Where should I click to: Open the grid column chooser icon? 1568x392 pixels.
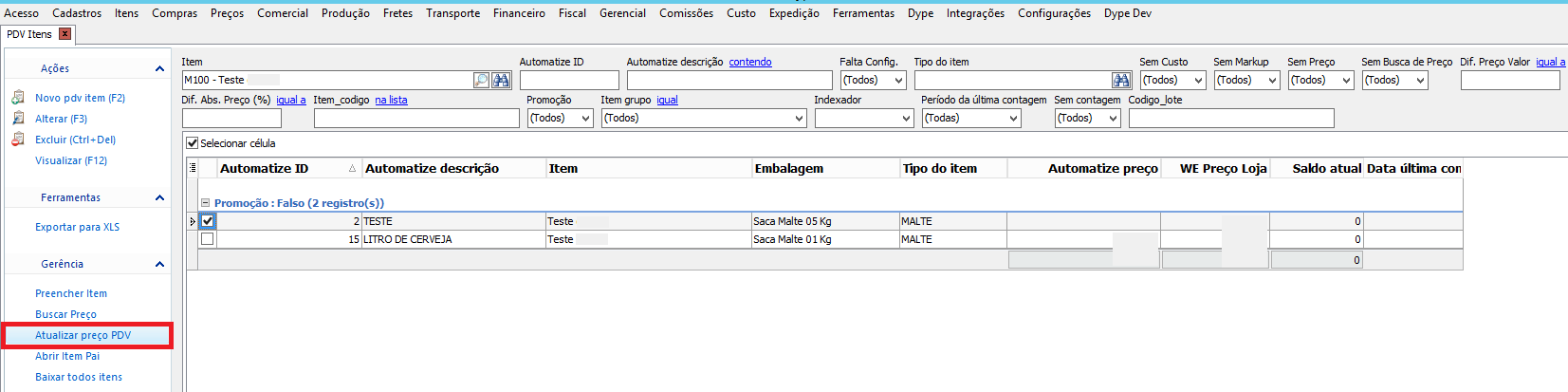coord(194,168)
